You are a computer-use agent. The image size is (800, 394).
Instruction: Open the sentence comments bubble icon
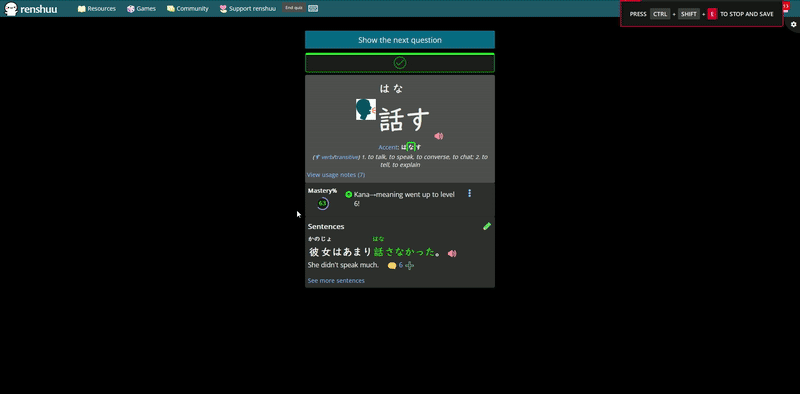[x=392, y=265]
